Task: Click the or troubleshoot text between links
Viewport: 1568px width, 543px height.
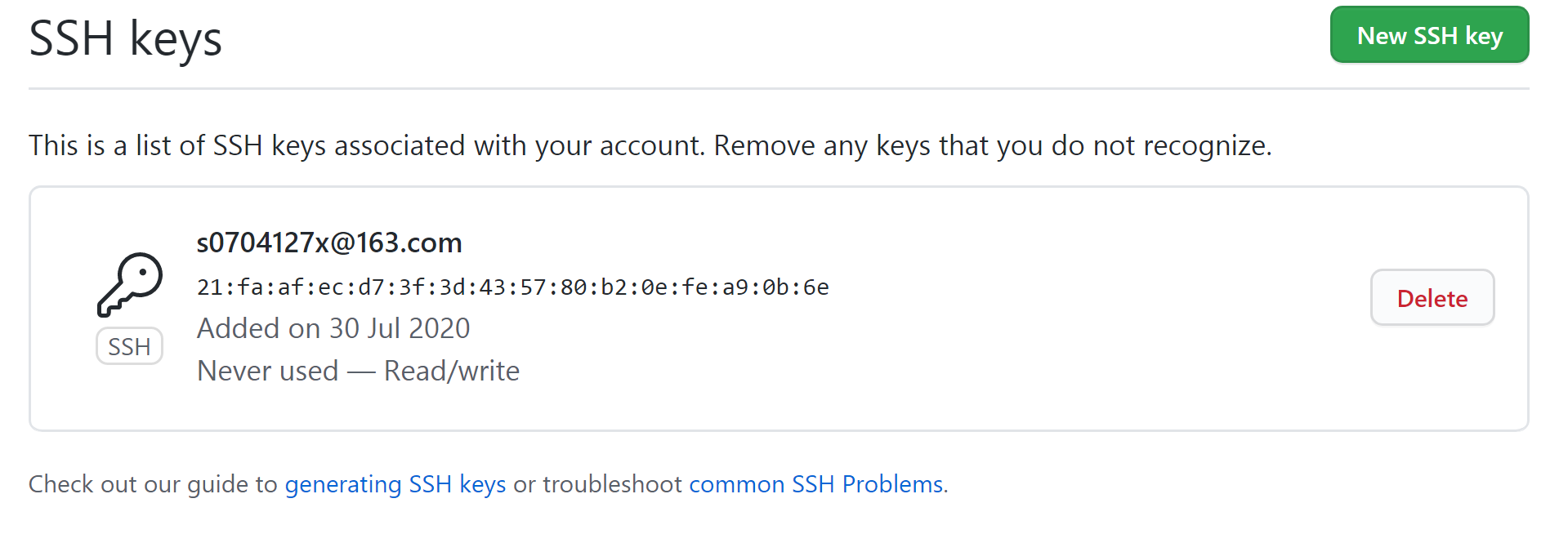Action: coord(596,484)
